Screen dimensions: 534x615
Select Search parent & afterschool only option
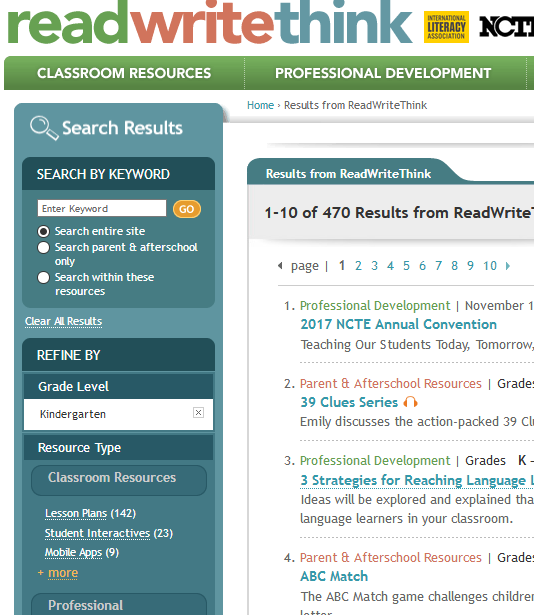pyautogui.click(x=44, y=247)
